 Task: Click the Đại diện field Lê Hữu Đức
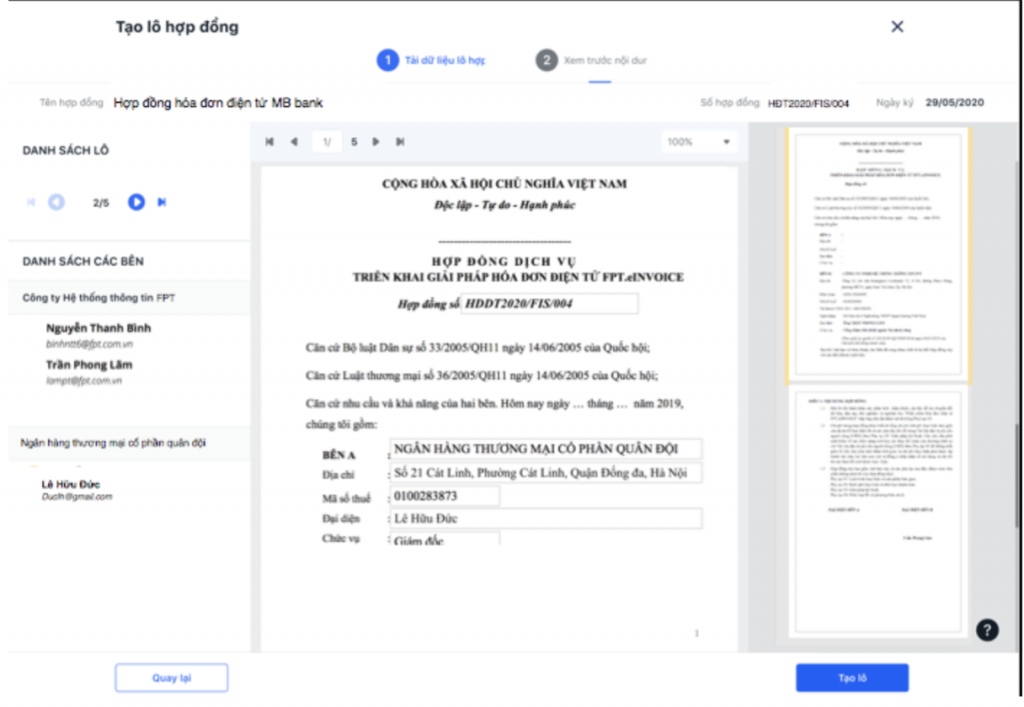click(546, 519)
